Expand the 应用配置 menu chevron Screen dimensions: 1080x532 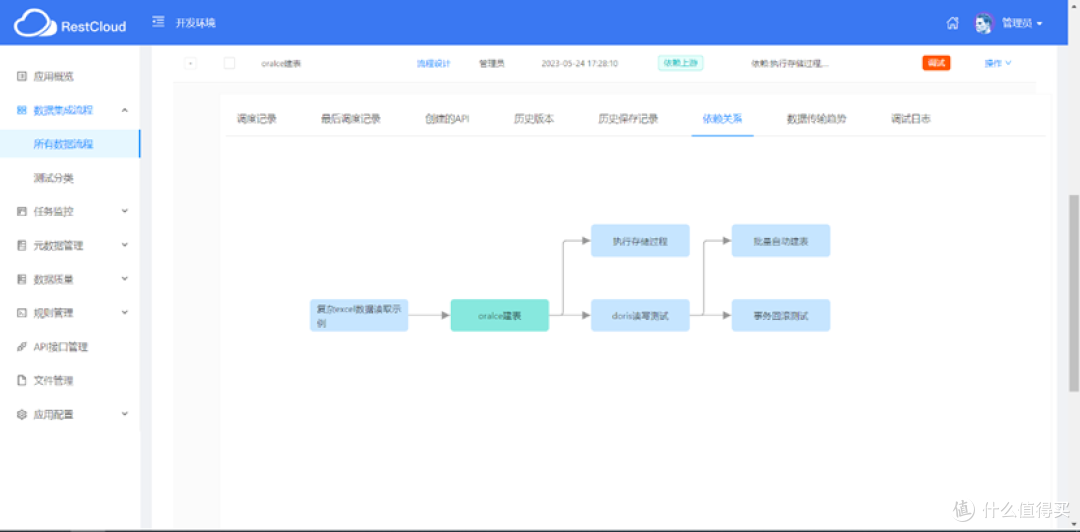(125, 413)
